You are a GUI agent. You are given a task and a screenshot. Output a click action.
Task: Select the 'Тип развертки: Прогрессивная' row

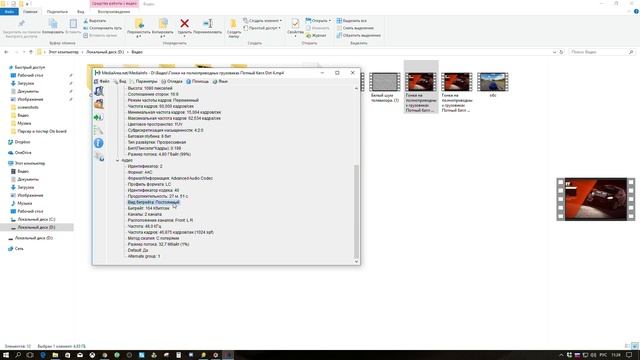pyautogui.click(x=157, y=142)
